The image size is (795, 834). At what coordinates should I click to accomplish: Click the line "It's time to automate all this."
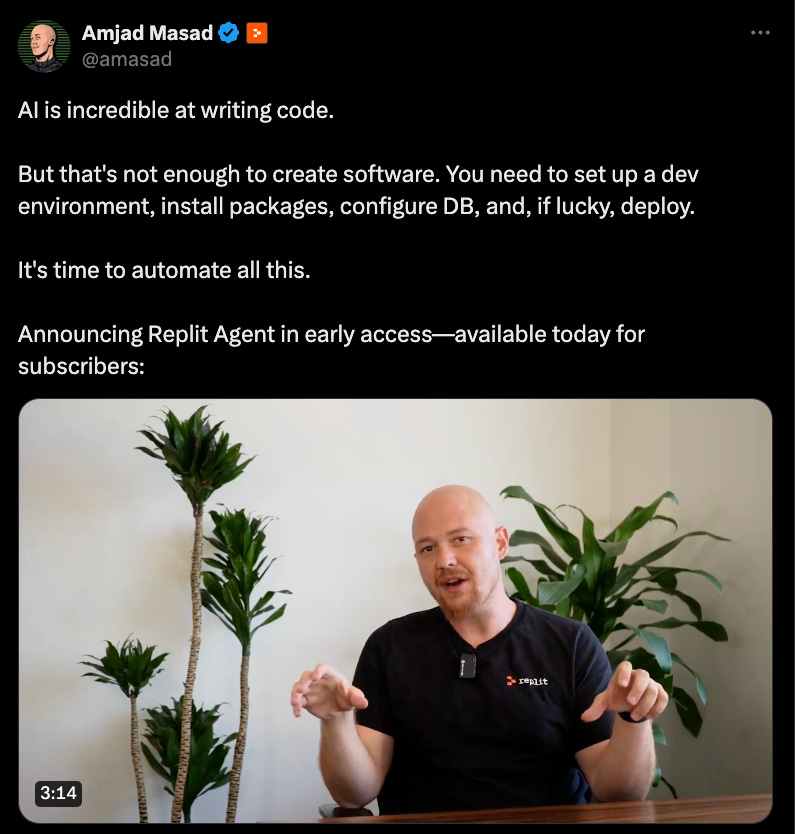pyautogui.click(x=164, y=270)
